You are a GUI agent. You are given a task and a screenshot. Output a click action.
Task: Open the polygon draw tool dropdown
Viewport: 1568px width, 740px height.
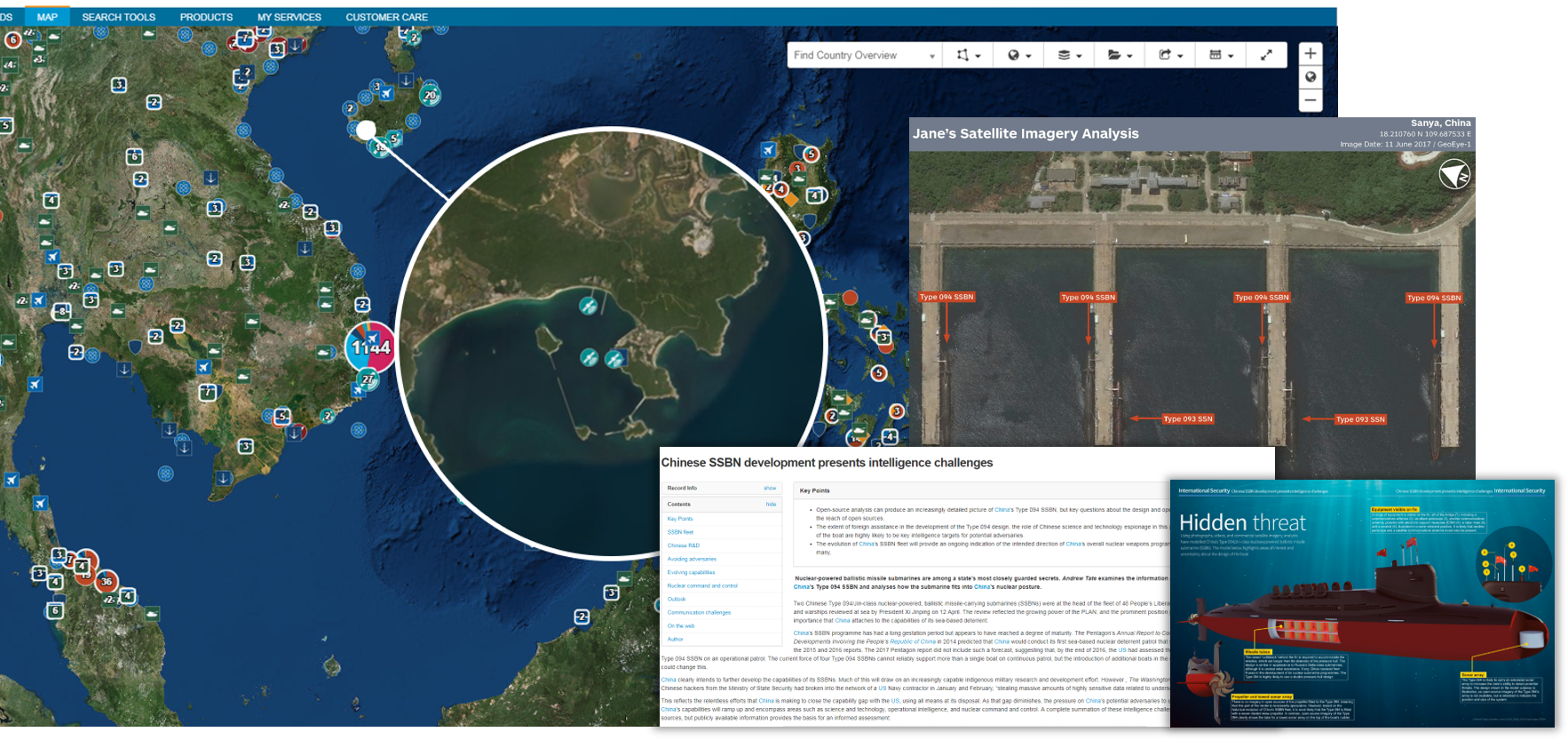pyautogui.click(x=968, y=55)
